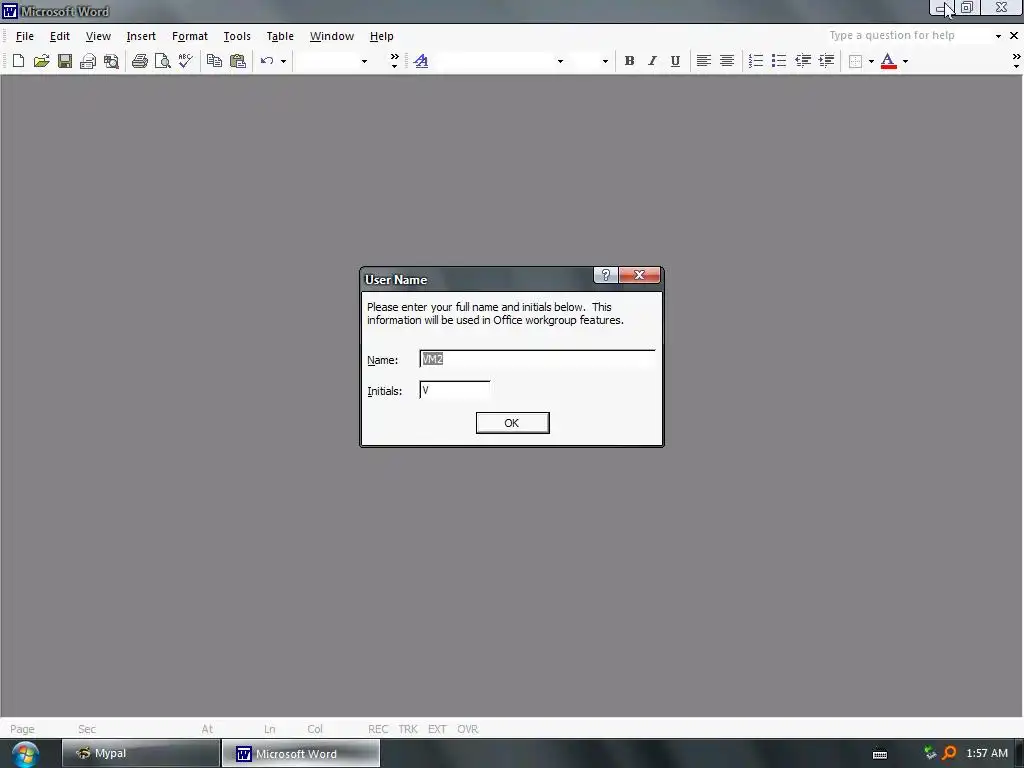Open the Tools menu
Viewport: 1024px width, 768px height.
click(237, 36)
